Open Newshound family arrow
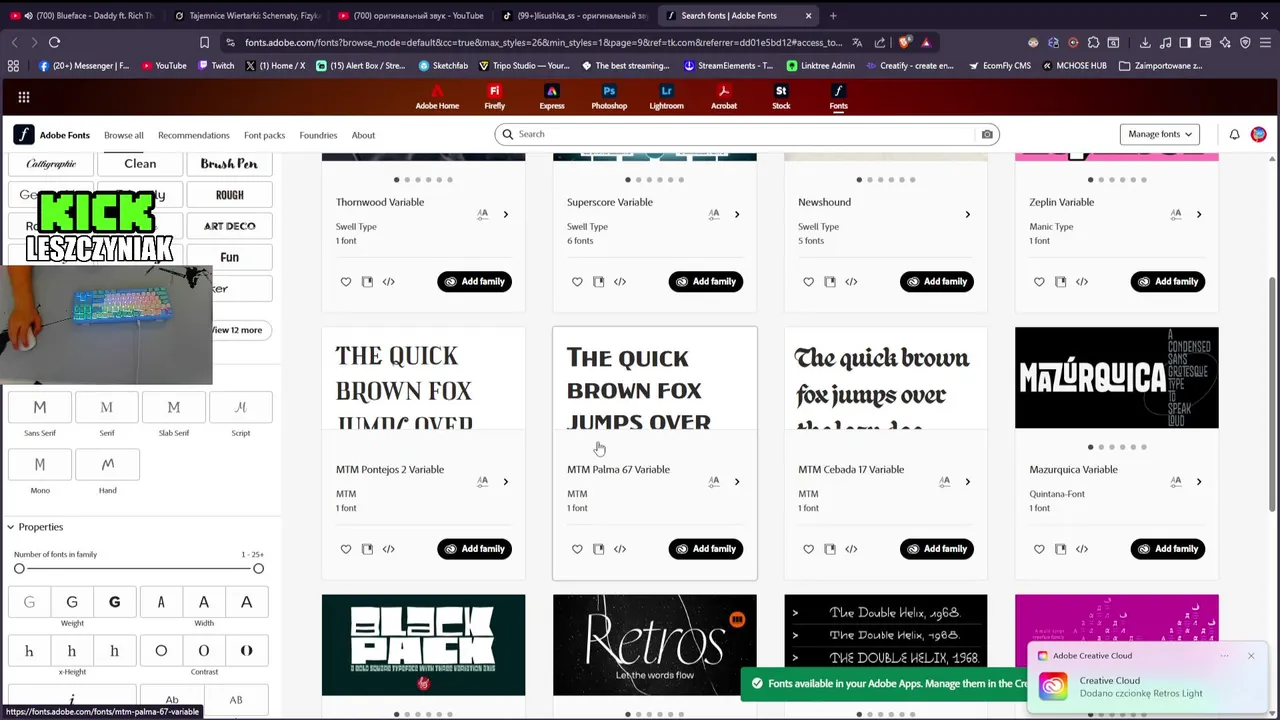1280x720 pixels. click(967, 214)
